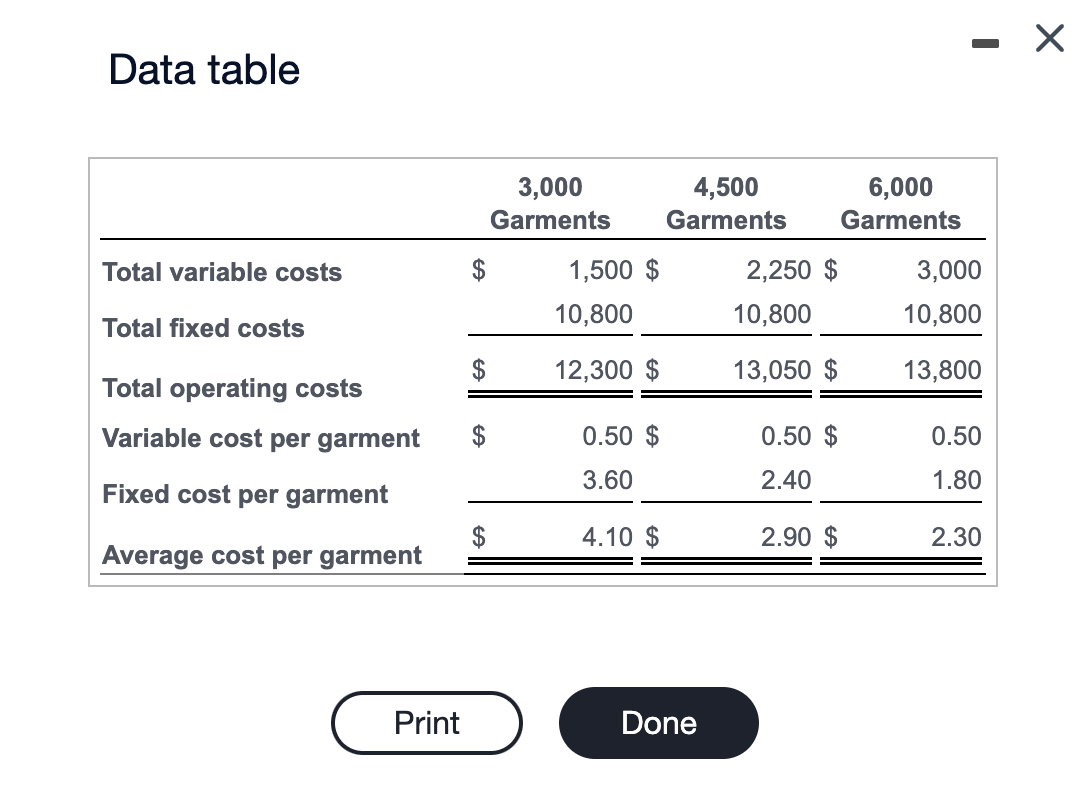This screenshot has height=800, width=1092.
Task: Click the minimize dash icon
Action: pyautogui.click(x=985, y=42)
